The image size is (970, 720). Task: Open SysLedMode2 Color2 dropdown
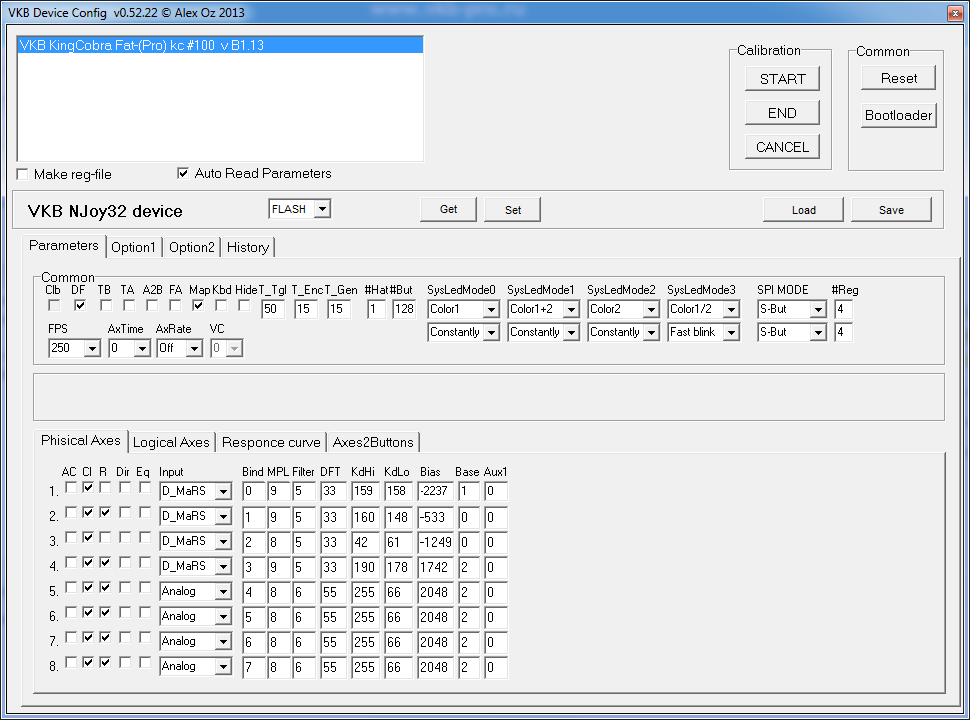point(651,309)
